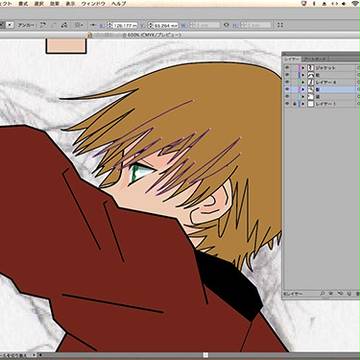Screen dimensions: 360x360
Task: Toggle visibility of the second layer row
Action: 287,75
